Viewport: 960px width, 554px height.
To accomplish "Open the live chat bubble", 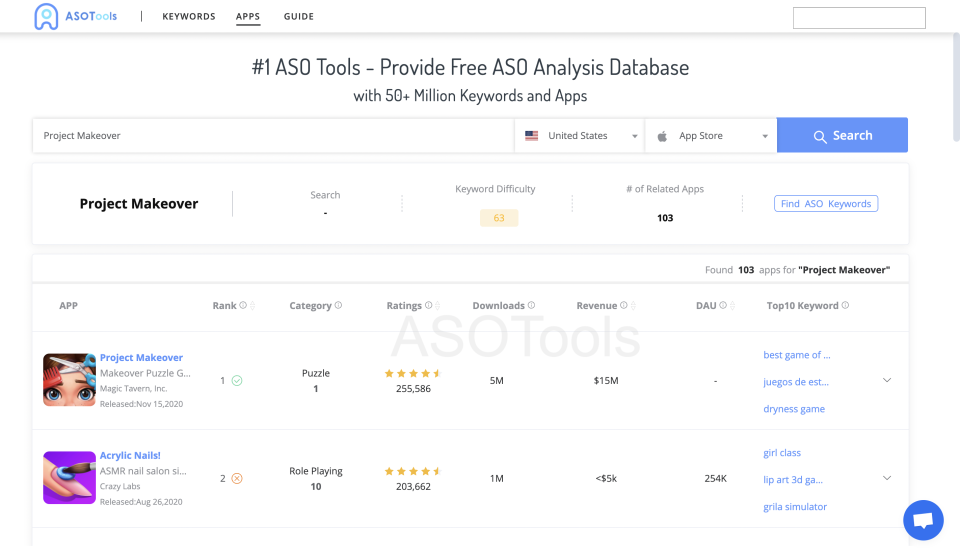I will click(923, 520).
